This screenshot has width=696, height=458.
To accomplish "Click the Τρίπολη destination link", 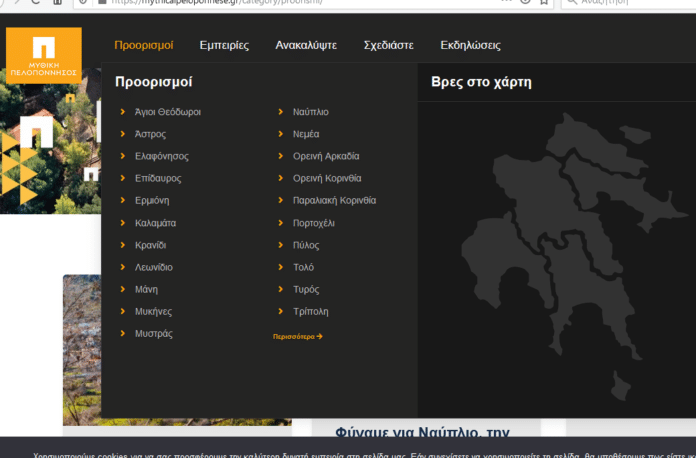I will [x=310, y=312].
